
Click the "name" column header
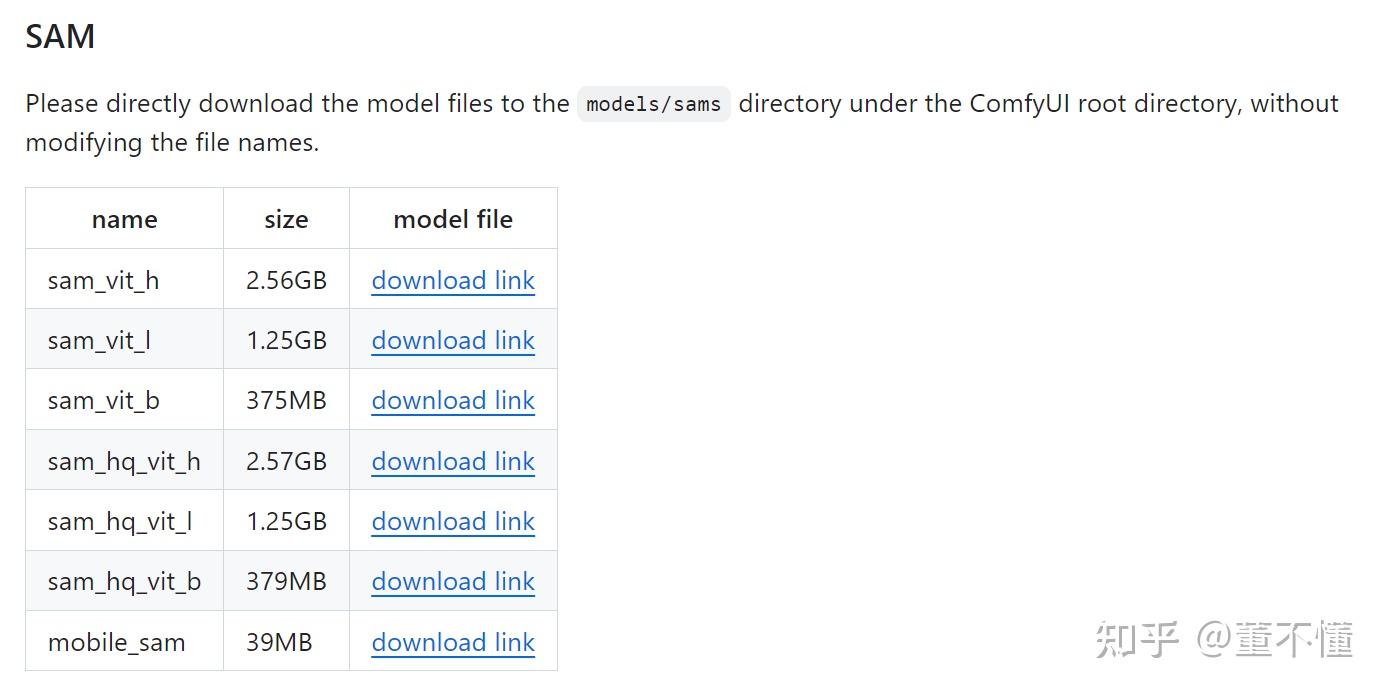(124, 219)
